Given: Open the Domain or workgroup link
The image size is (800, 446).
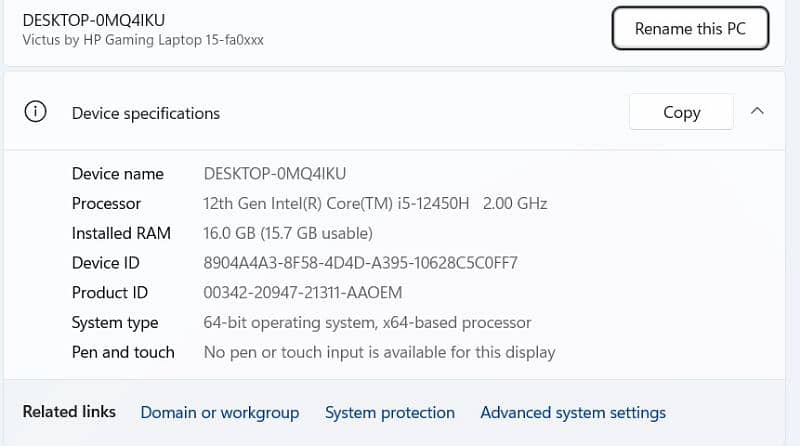Looking at the screenshot, I should (x=219, y=412).
